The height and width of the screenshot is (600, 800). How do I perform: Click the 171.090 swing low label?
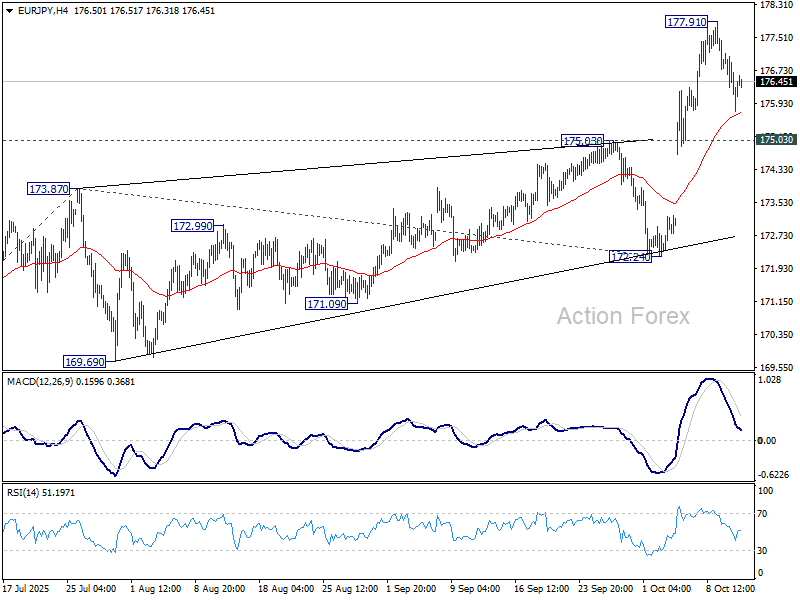pos(326,302)
